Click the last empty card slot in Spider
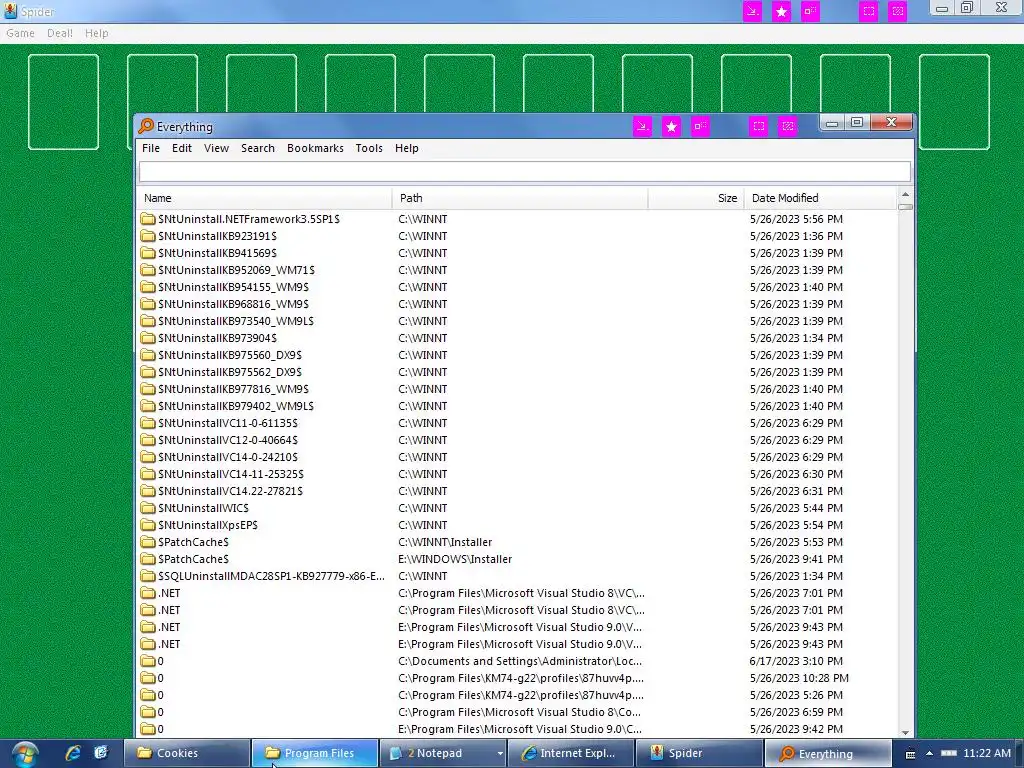The image size is (1024, 768). (954, 102)
